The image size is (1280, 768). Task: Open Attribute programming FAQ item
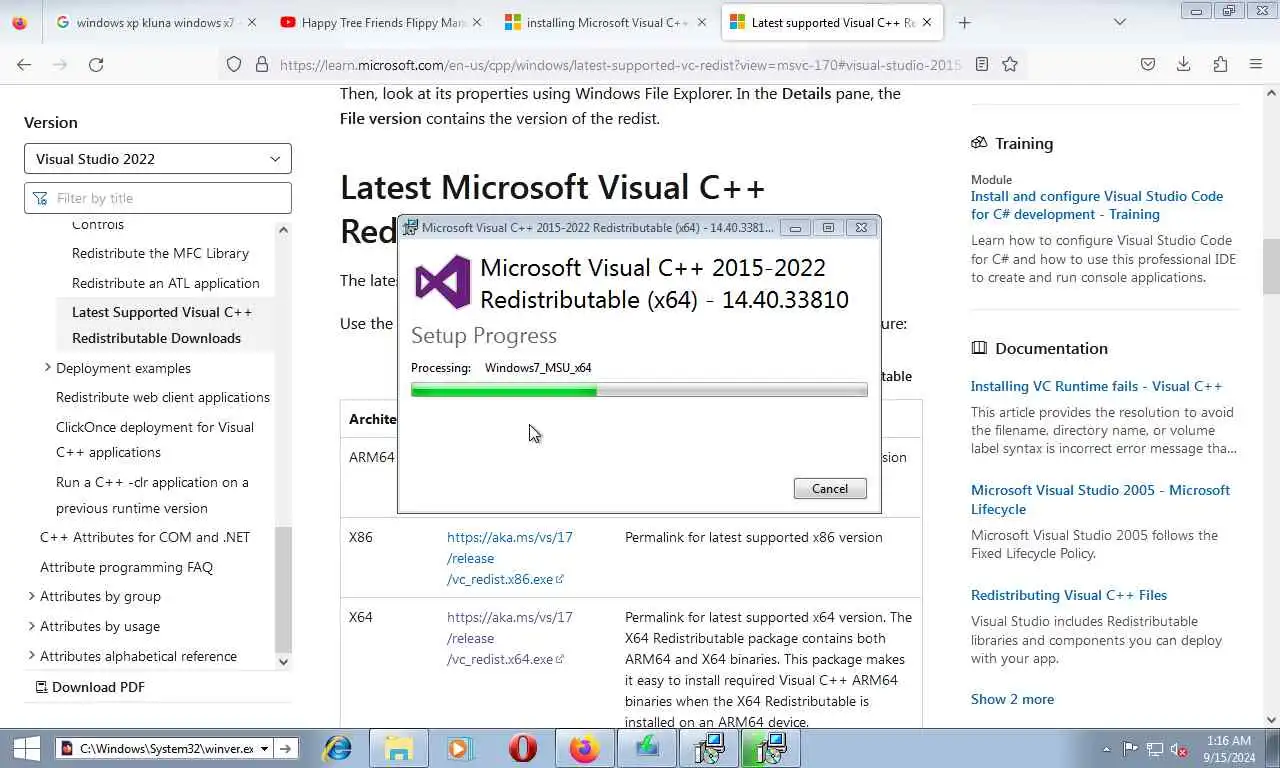(126, 567)
